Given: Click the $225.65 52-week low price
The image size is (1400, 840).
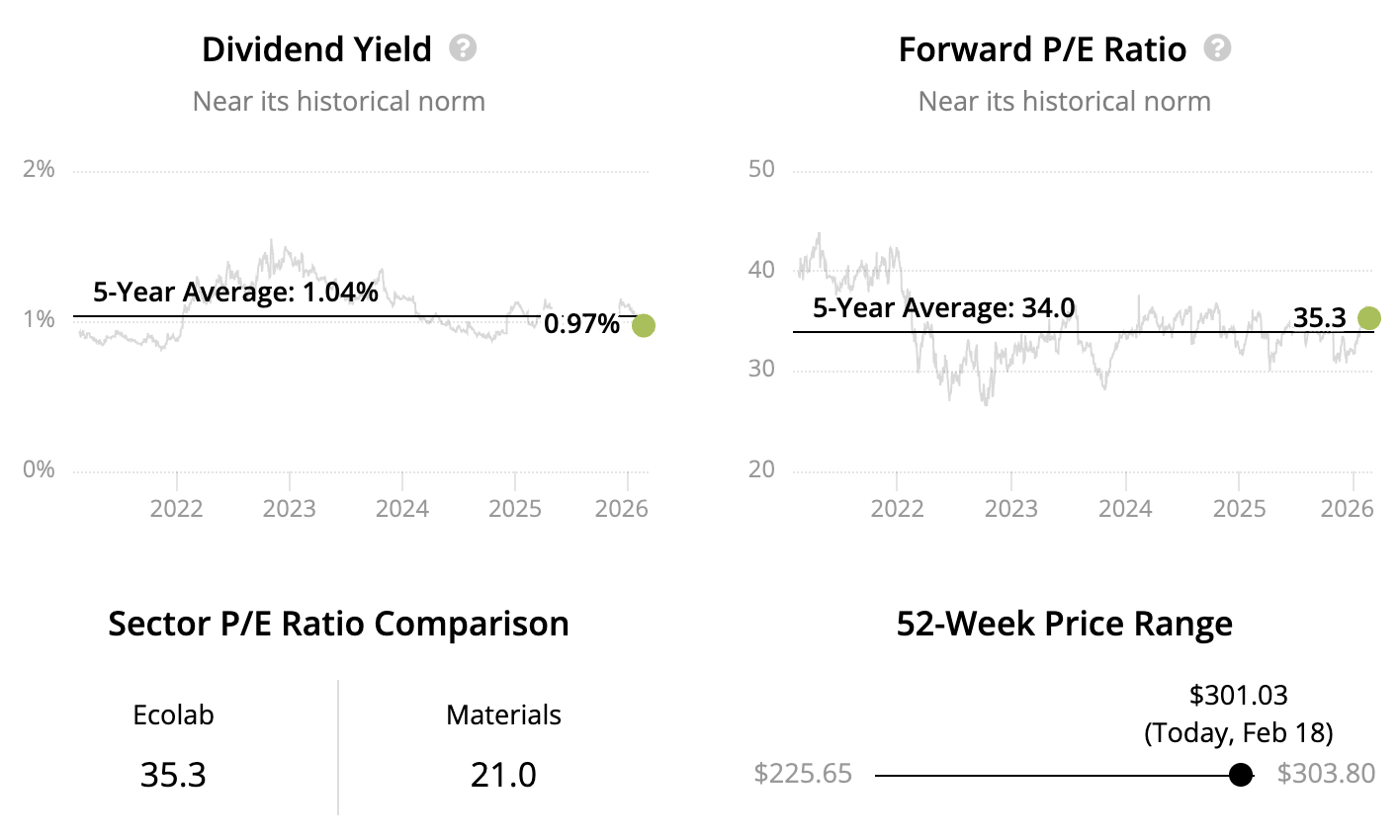Looking at the screenshot, I should pos(803,773).
